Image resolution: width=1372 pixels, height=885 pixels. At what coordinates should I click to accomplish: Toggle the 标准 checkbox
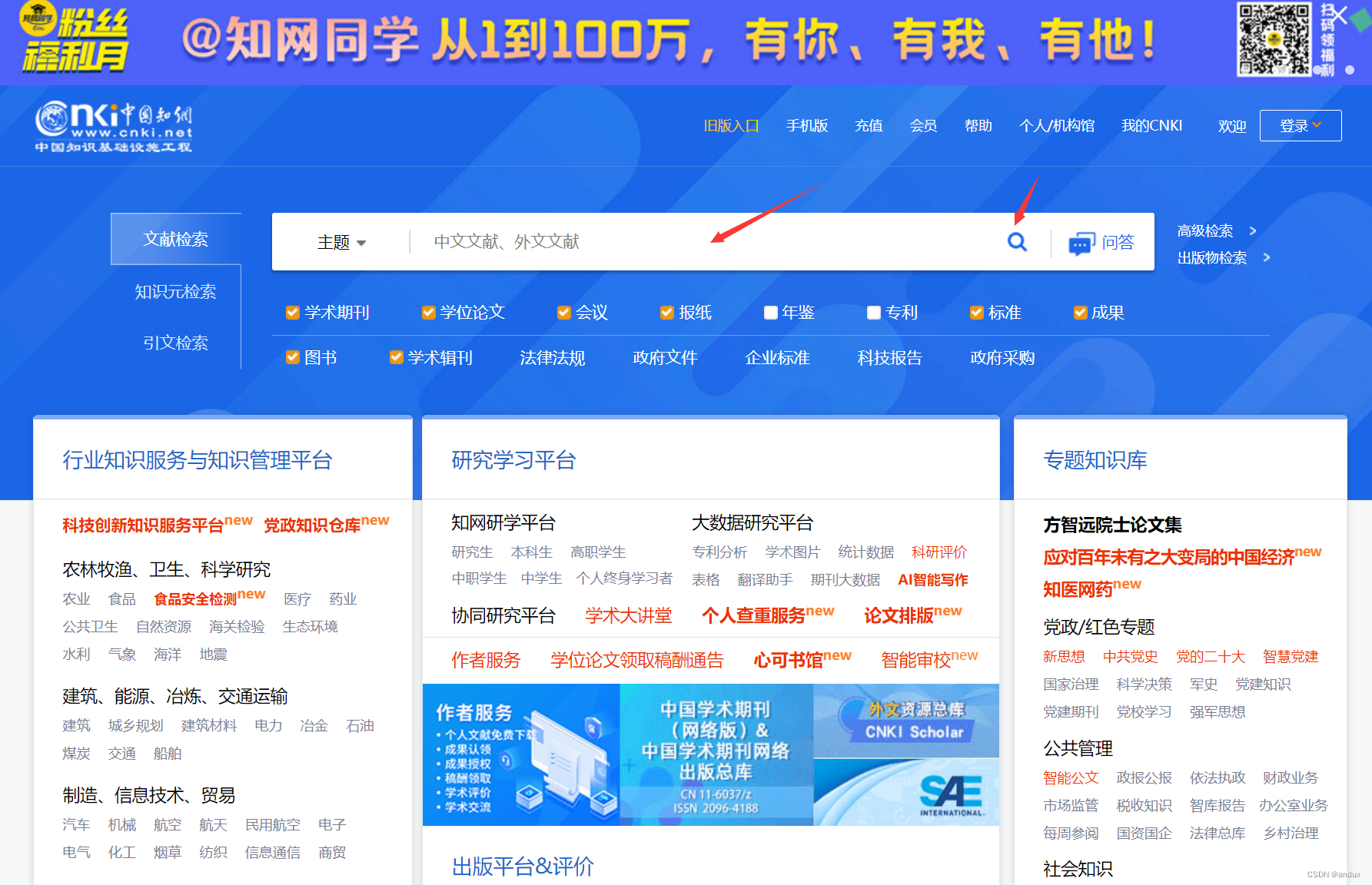click(x=976, y=313)
